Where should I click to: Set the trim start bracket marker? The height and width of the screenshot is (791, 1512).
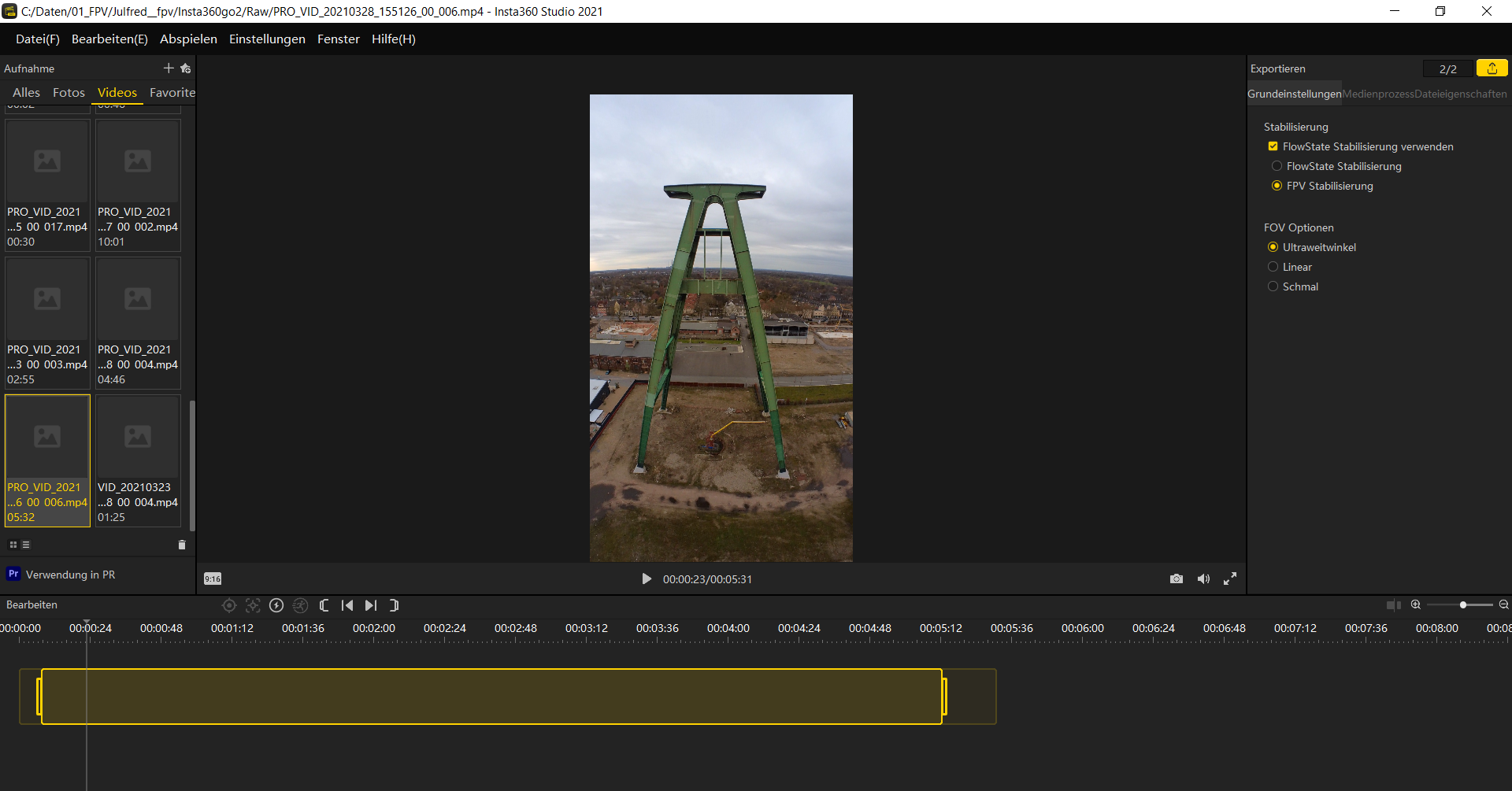(x=324, y=605)
